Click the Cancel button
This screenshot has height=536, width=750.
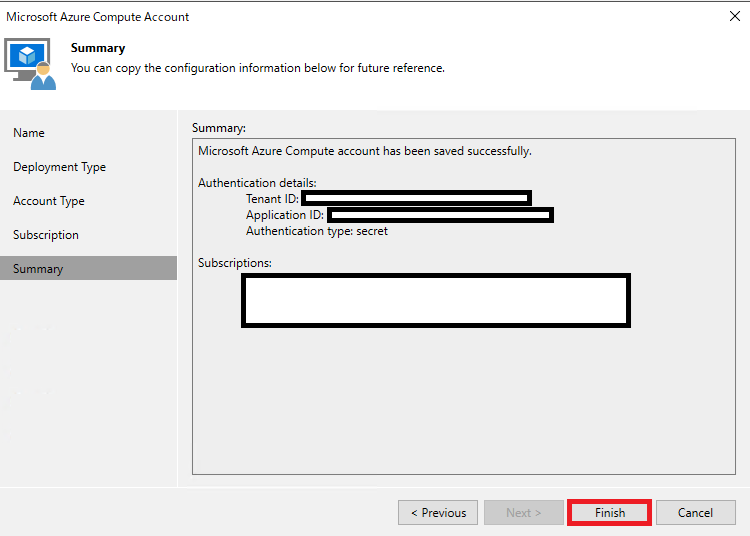(x=695, y=513)
